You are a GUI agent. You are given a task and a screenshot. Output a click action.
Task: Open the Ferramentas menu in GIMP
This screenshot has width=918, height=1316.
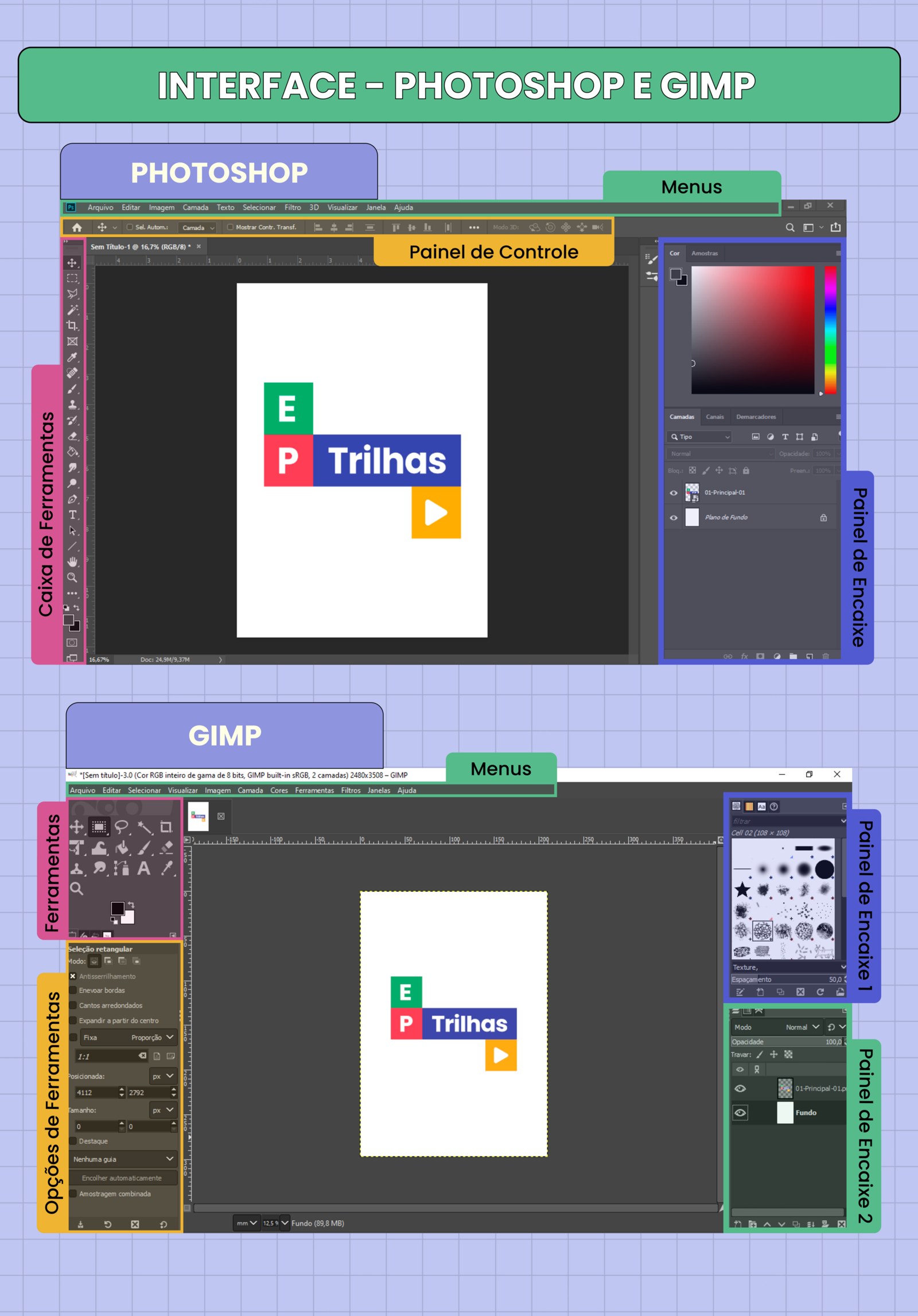tap(314, 790)
